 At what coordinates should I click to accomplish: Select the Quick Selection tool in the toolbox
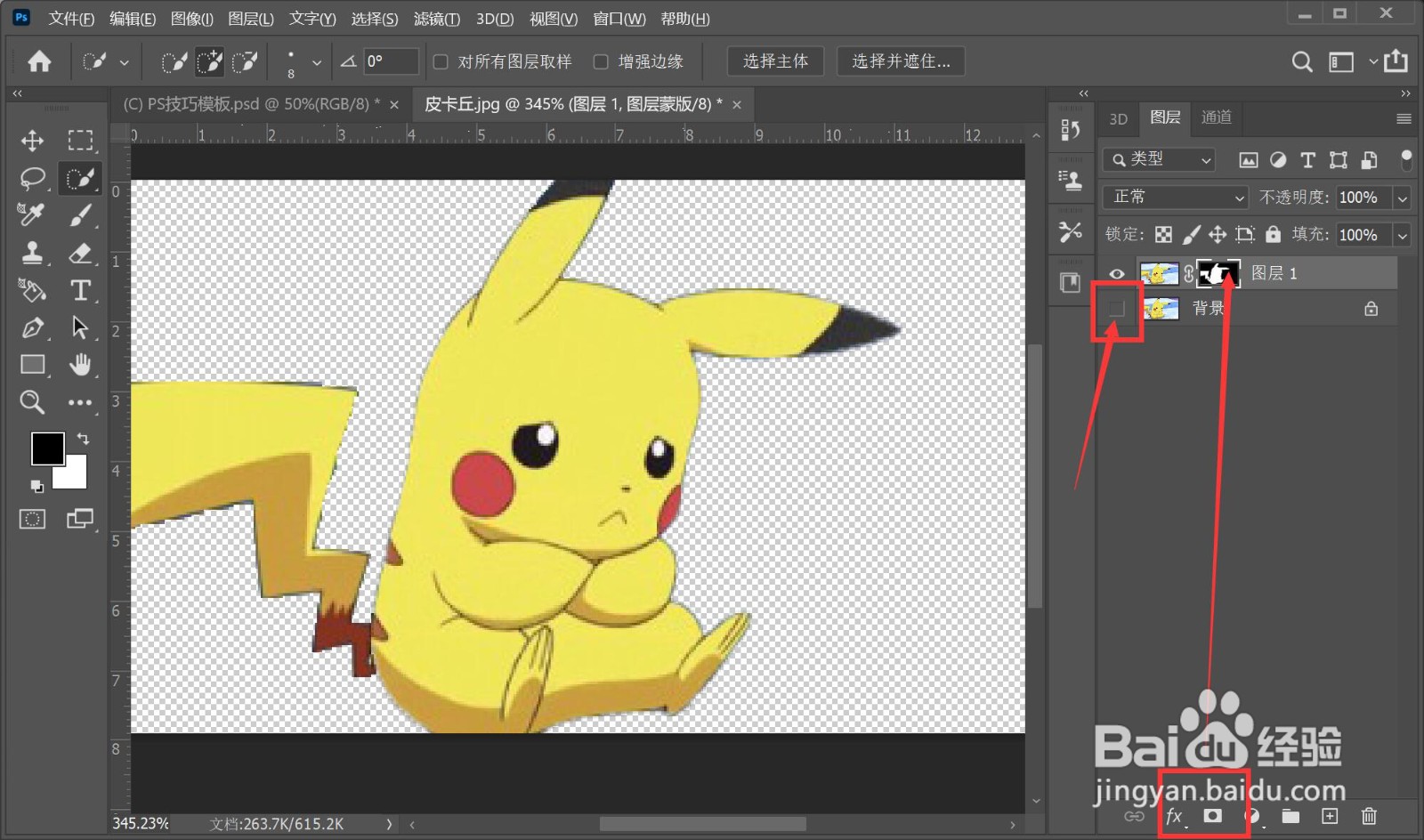tap(80, 178)
